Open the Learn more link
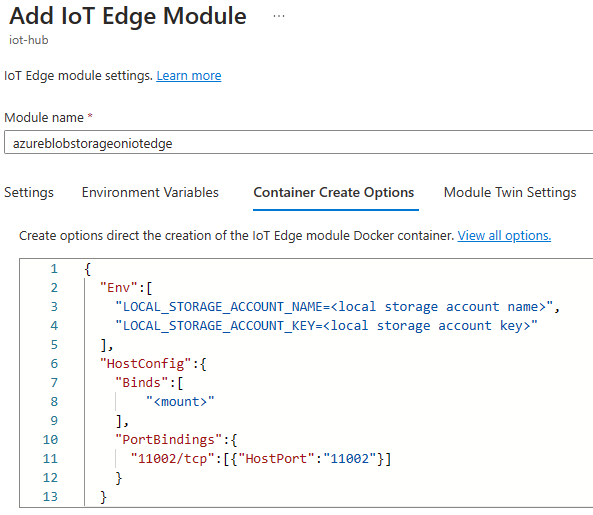593x515 pixels. [x=189, y=76]
